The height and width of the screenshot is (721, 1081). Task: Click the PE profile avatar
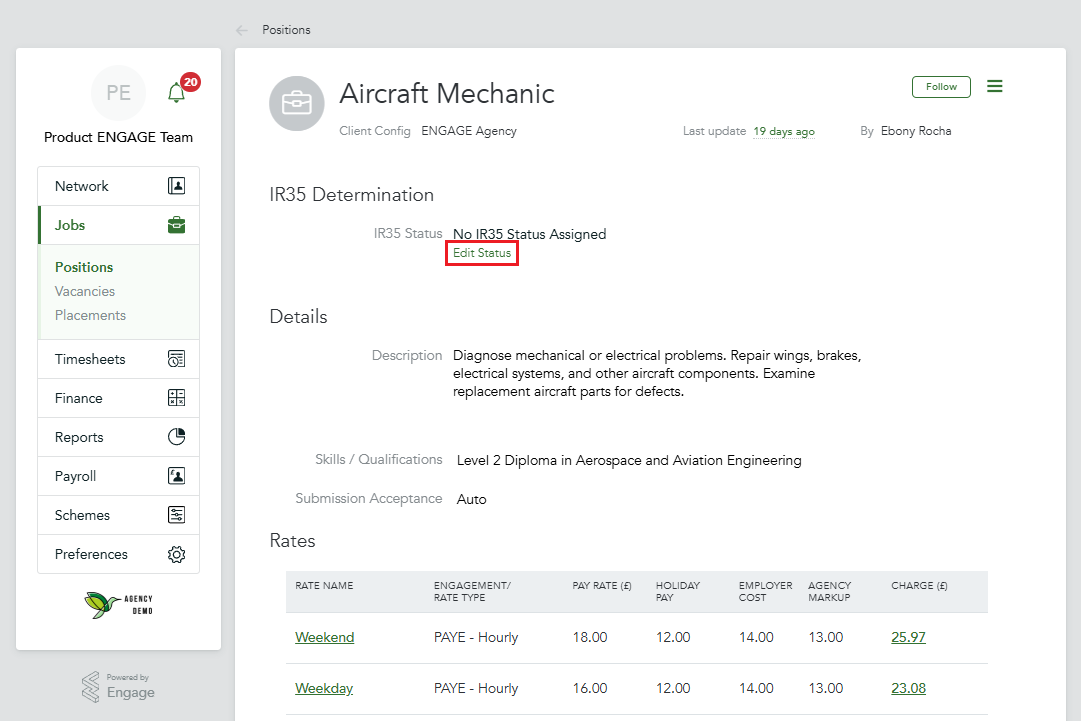tap(119, 92)
